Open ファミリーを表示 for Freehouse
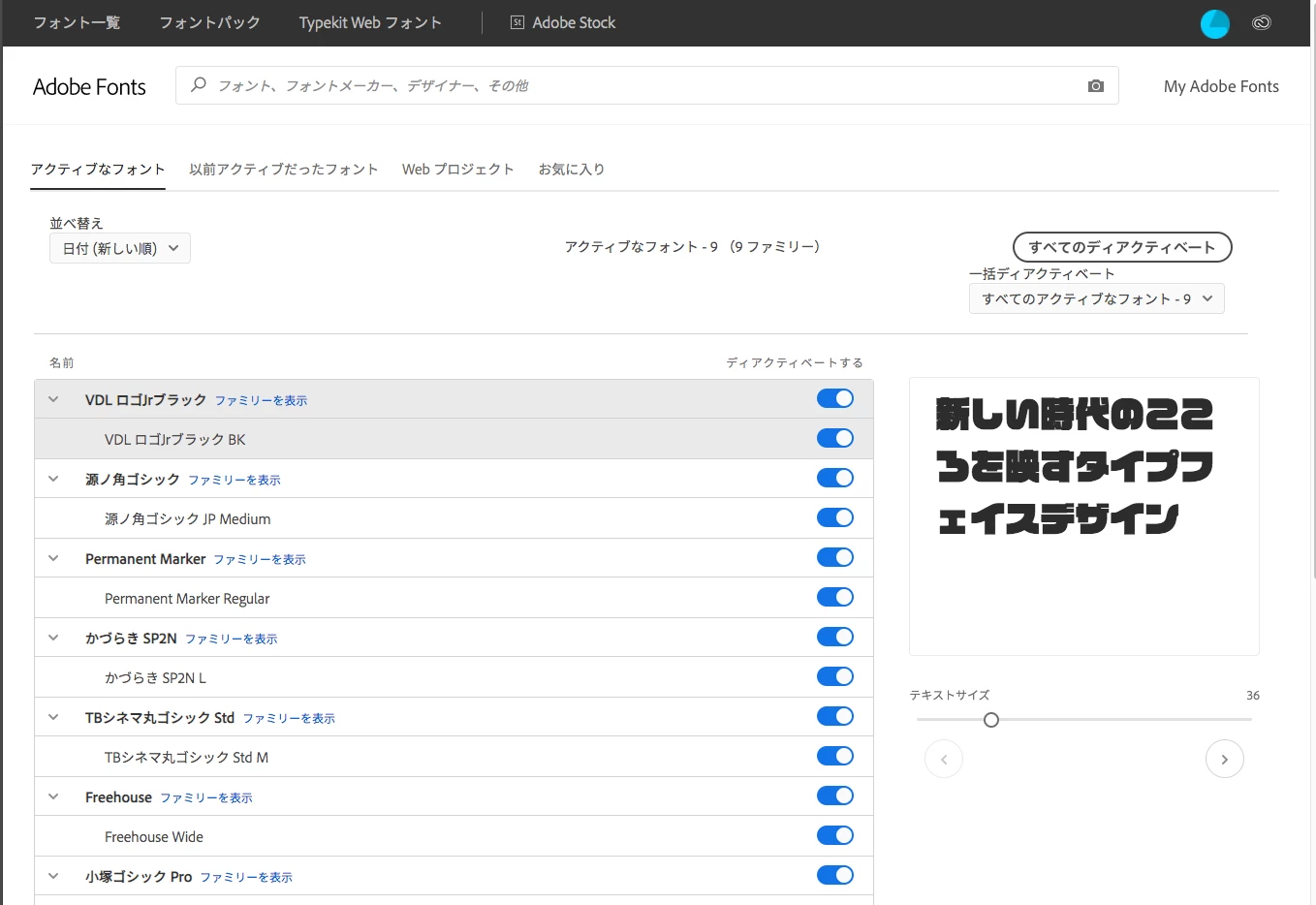This screenshot has height=905, width=1316. [206, 797]
